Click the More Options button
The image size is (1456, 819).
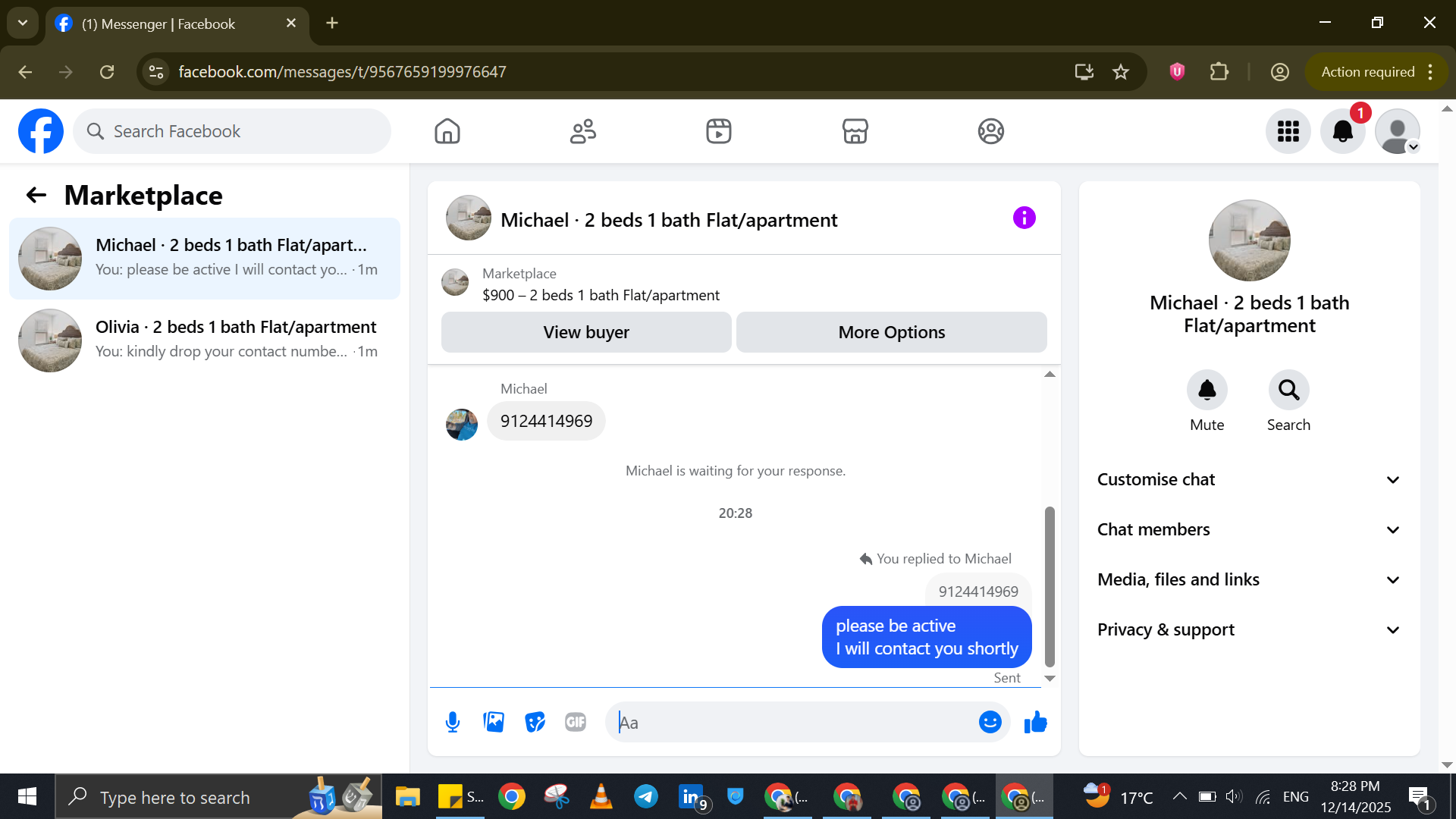[891, 332]
